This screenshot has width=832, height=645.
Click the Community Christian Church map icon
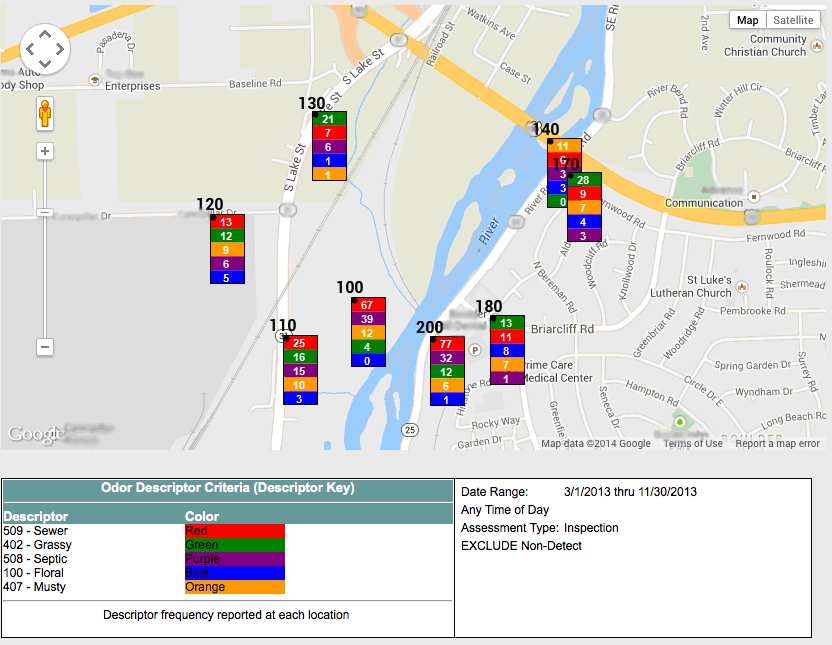point(817,46)
